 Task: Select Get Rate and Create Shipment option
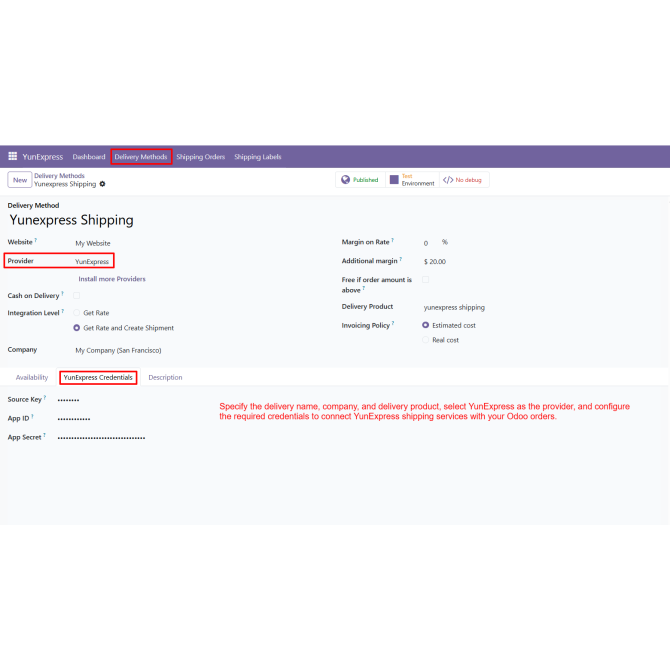(x=76, y=328)
